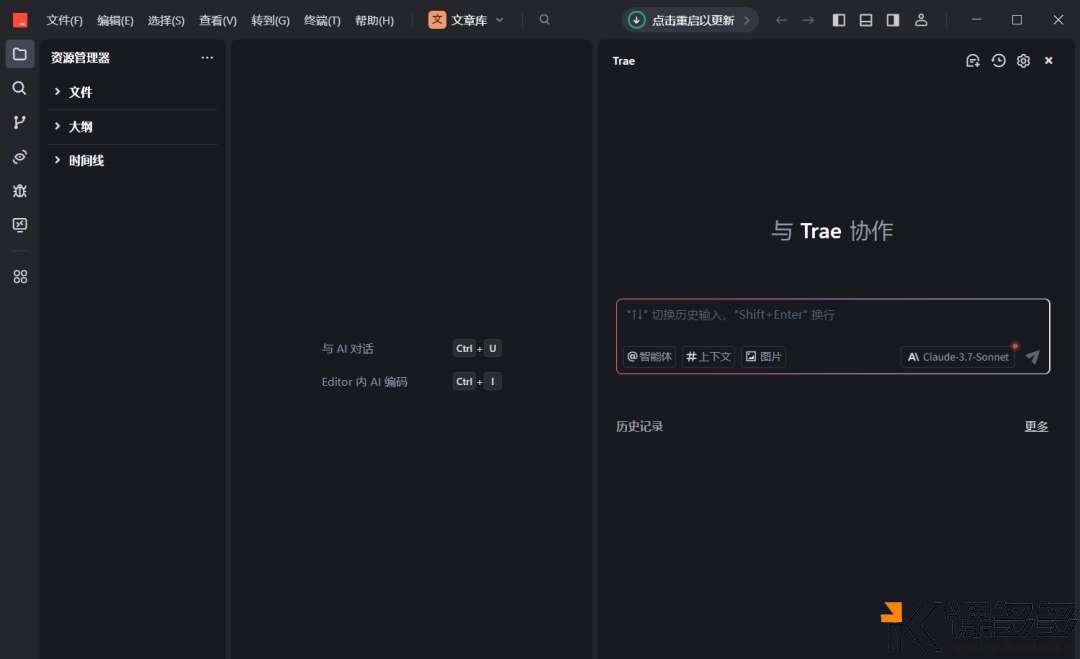This screenshot has width=1080, height=659.
Task: Open the user account icon
Action: tap(921, 20)
